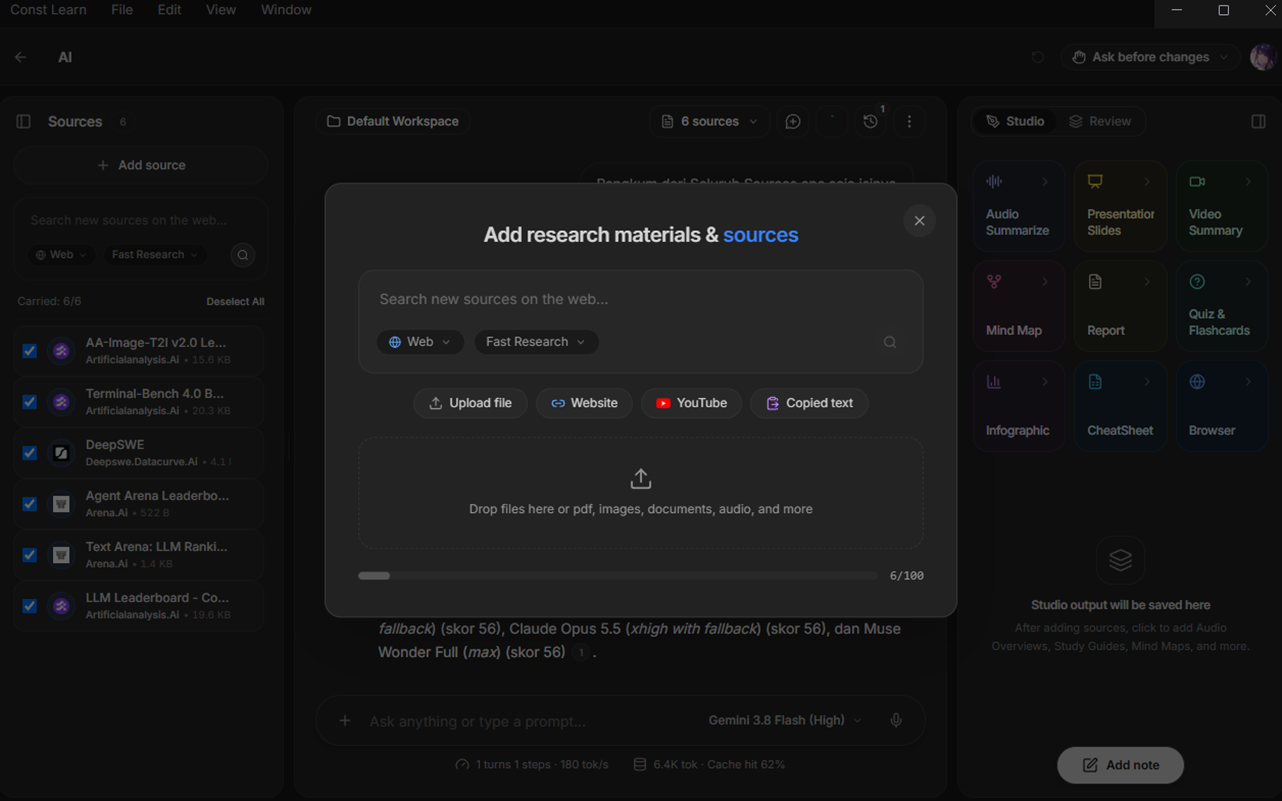Open the 6 sources dropdown

[x=710, y=122]
